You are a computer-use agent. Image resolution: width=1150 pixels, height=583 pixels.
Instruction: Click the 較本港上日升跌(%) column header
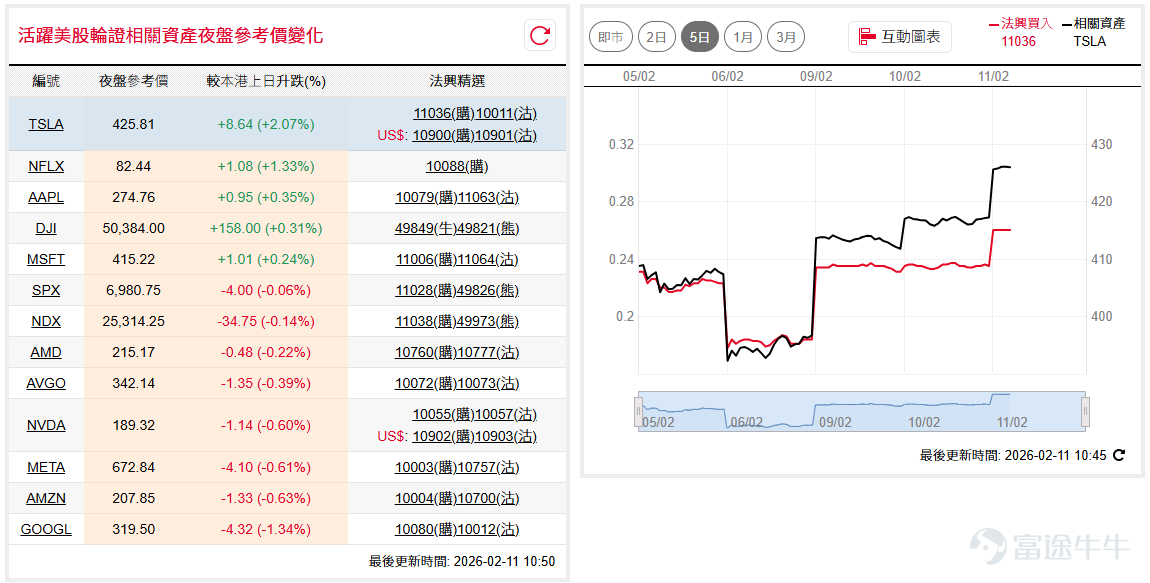pos(265,81)
